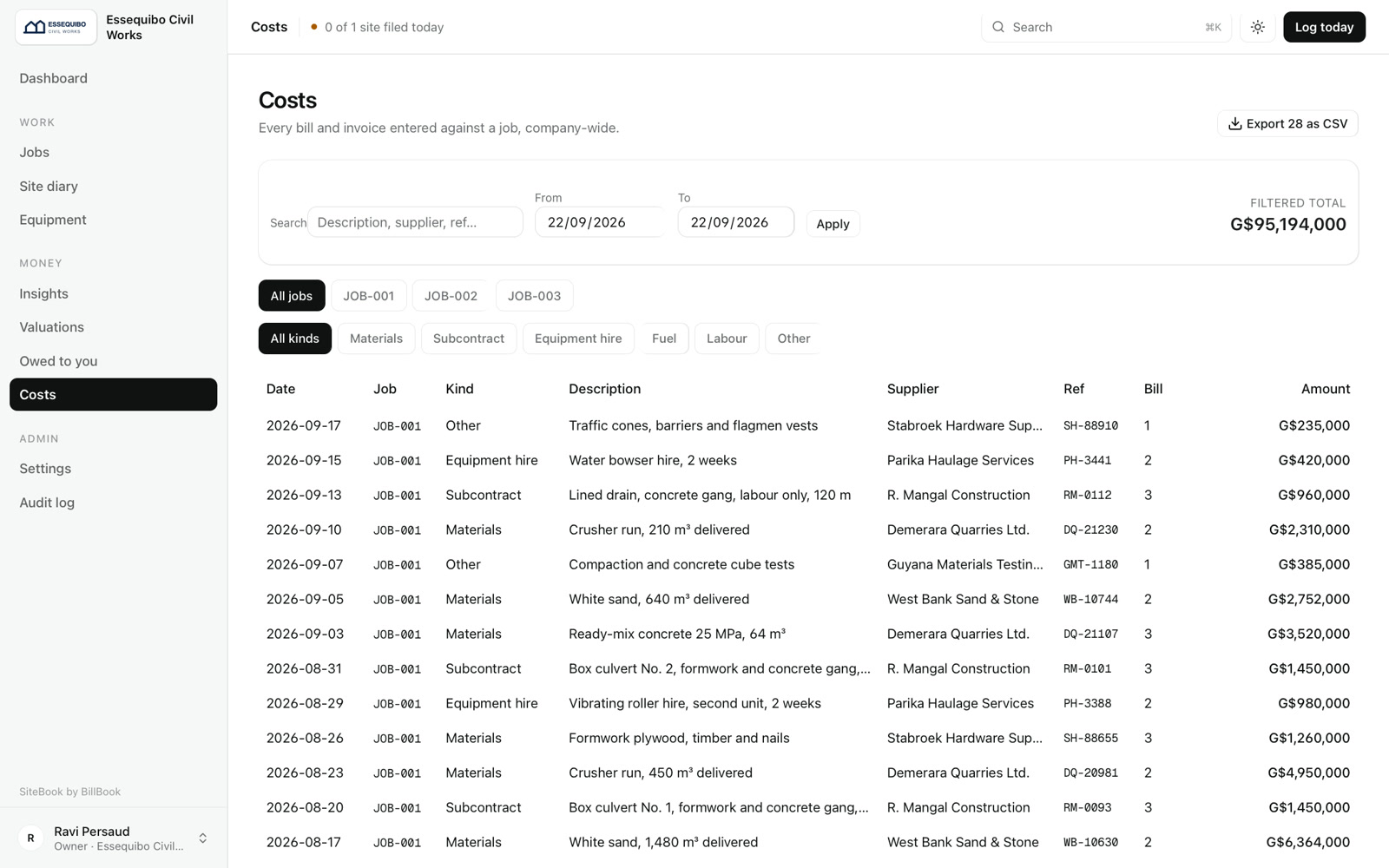Filter by JOB-003 chip

[534, 295]
